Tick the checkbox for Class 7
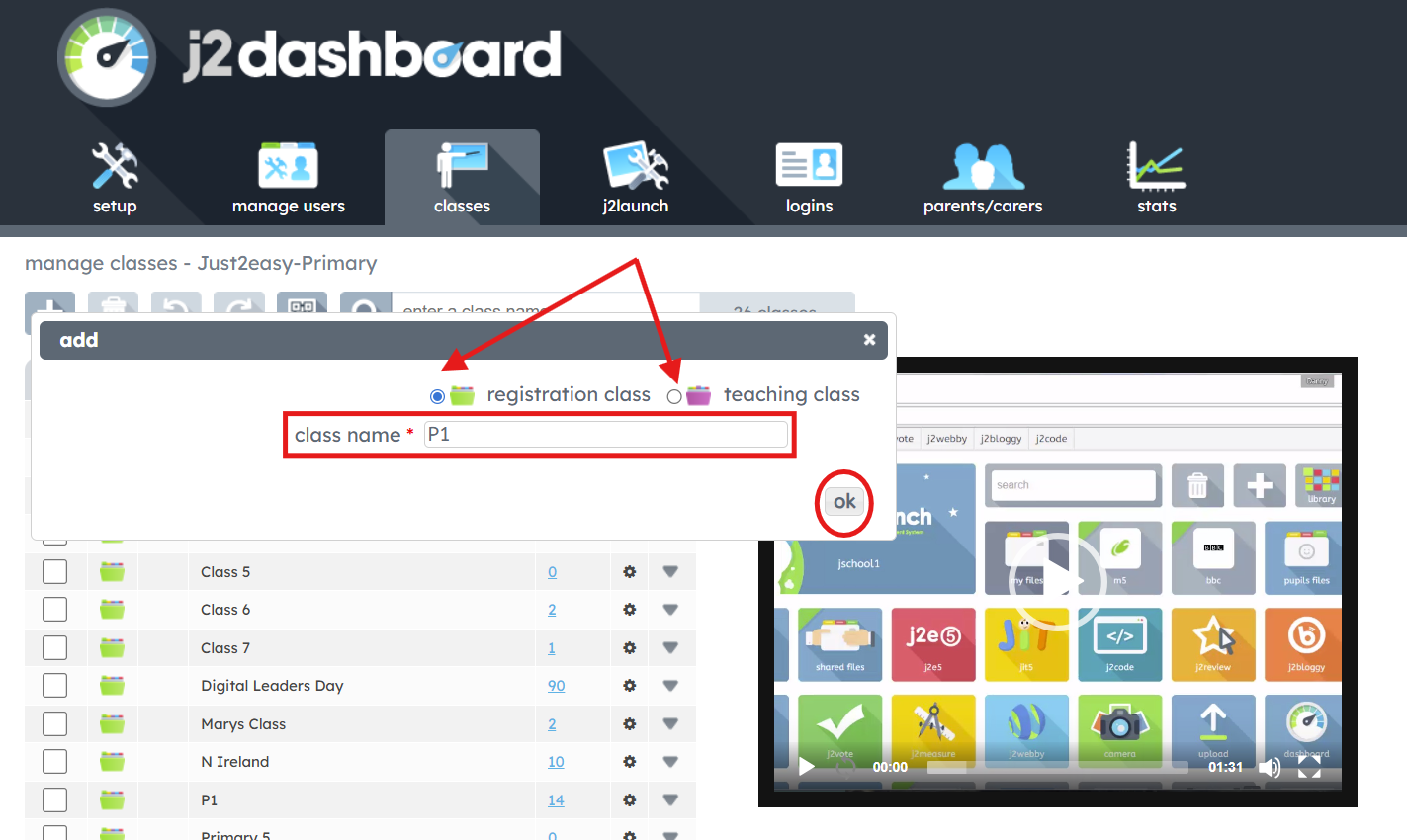The width and height of the screenshot is (1407, 840). (55, 648)
